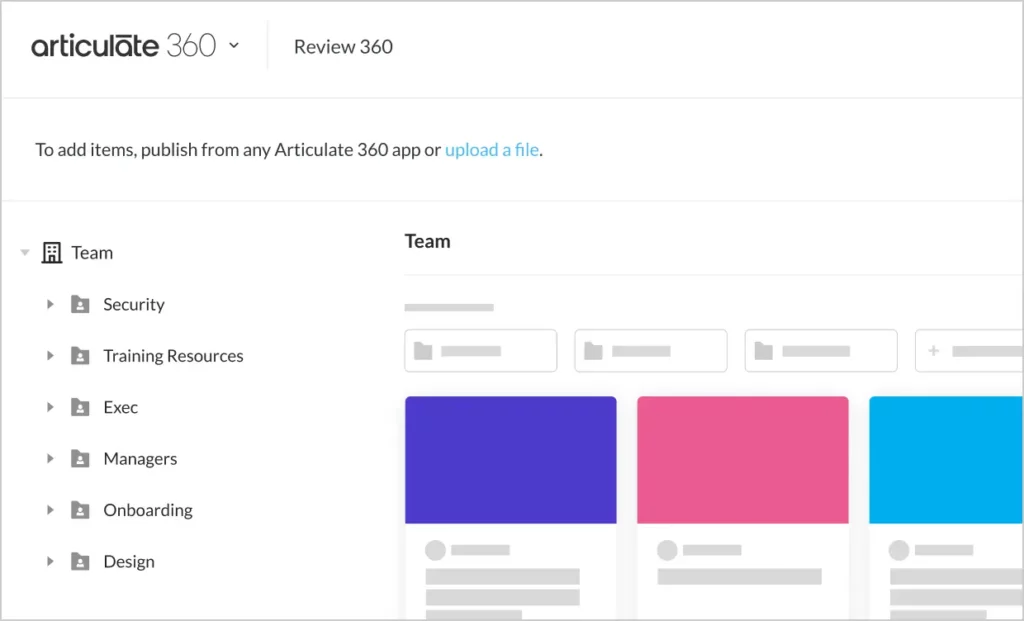Image resolution: width=1024 pixels, height=621 pixels.
Task: Expand the Managers folder arrow
Action: coord(50,459)
